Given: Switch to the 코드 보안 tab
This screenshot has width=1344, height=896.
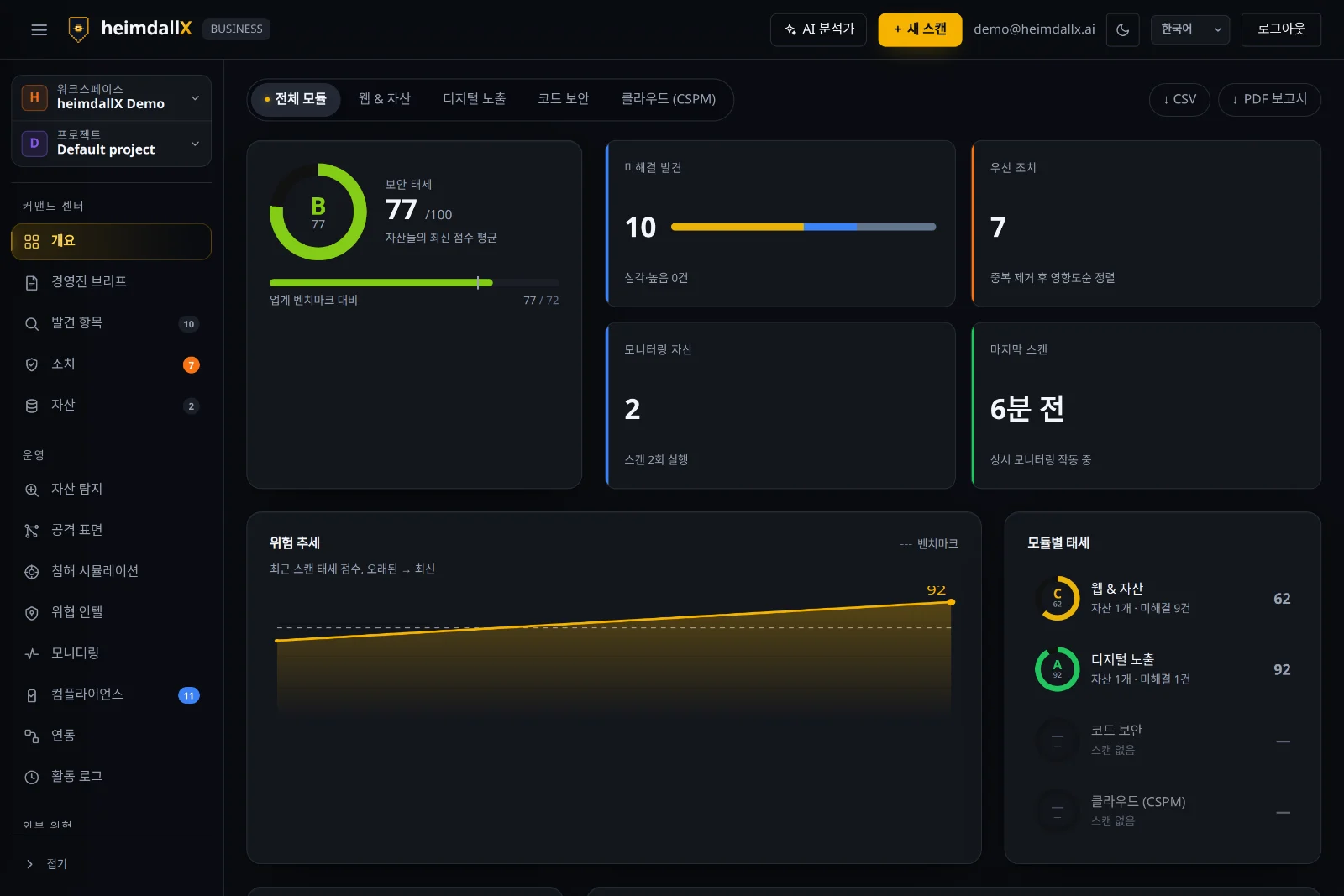Looking at the screenshot, I should point(564,99).
